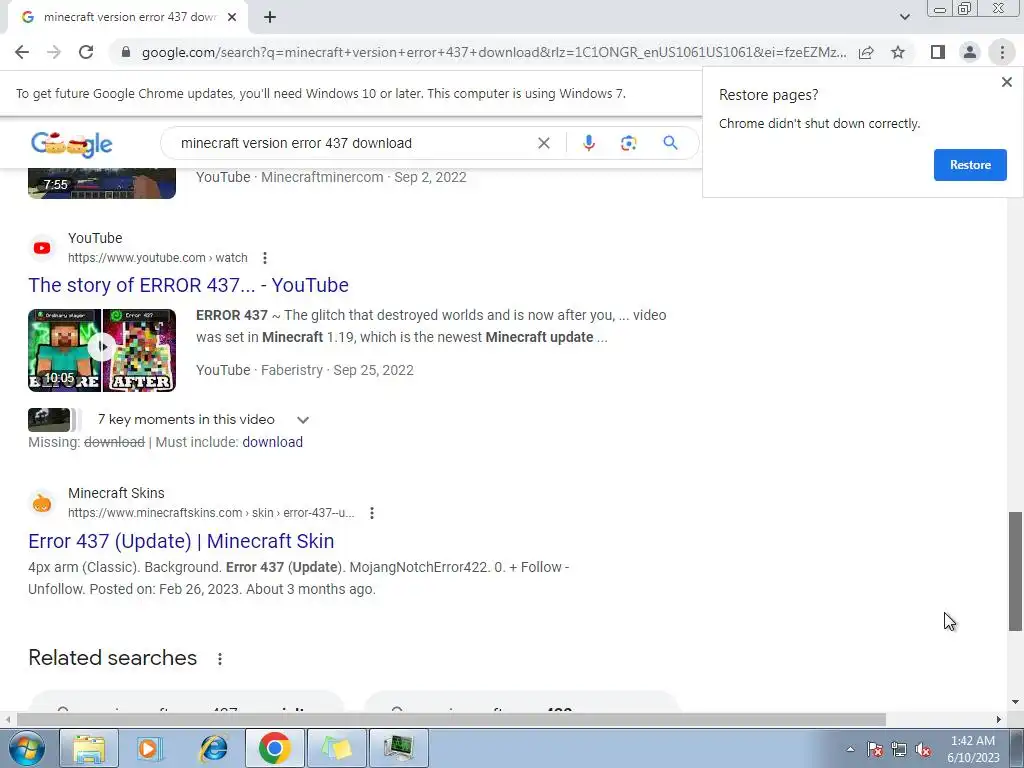
Task: Open Action Center flag icon
Action: click(875, 749)
